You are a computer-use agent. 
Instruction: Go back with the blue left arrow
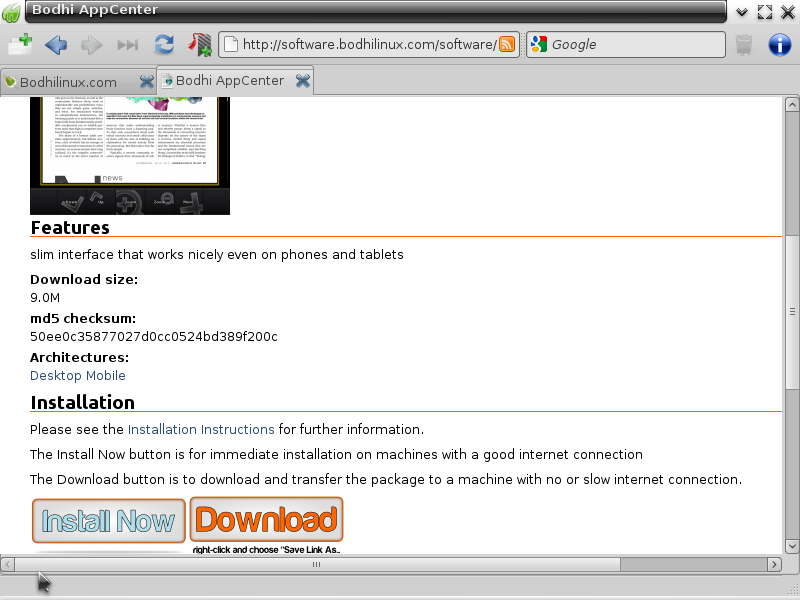tap(56, 45)
